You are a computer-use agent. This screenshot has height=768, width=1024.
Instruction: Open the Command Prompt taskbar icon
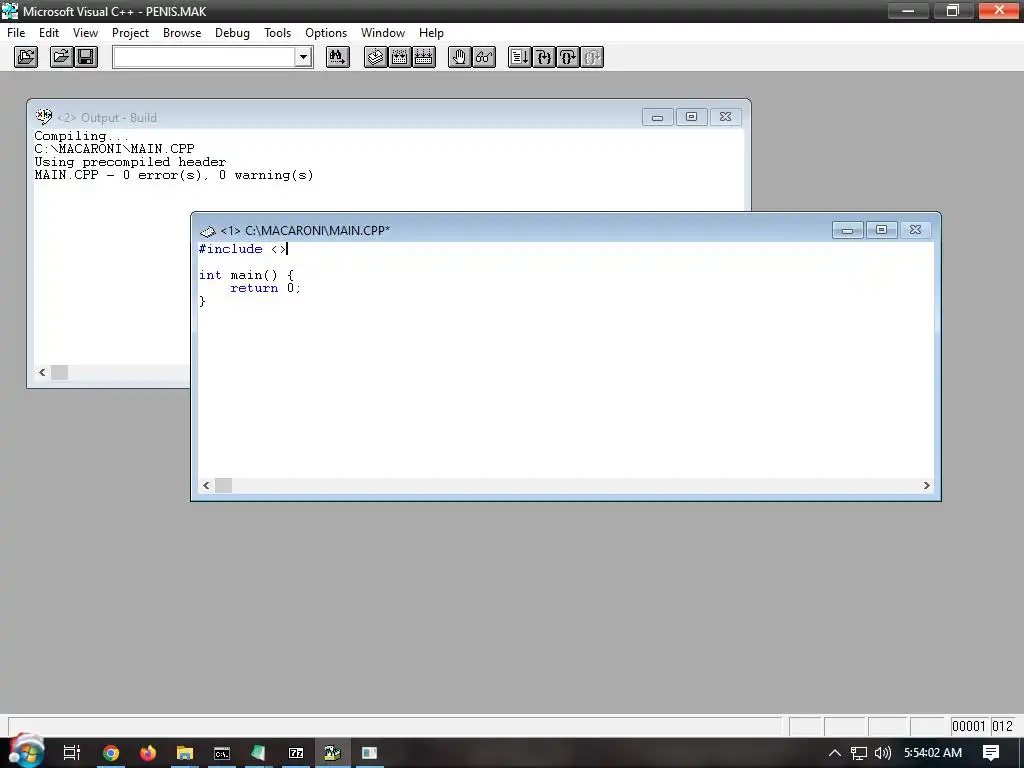(x=222, y=753)
